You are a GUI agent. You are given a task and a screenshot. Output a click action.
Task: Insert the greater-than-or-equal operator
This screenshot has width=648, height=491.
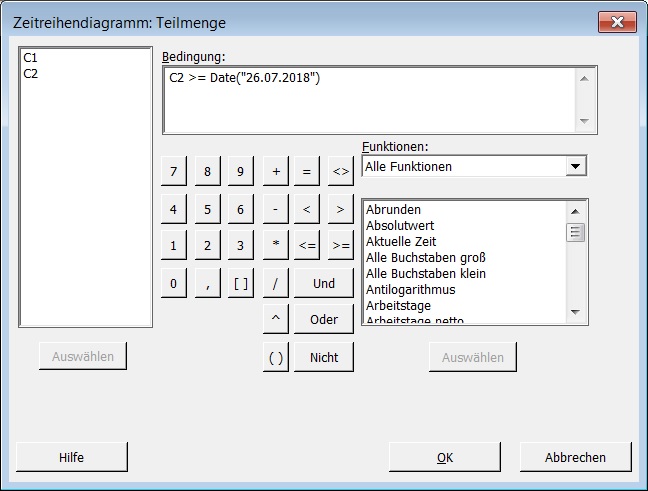(341, 246)
